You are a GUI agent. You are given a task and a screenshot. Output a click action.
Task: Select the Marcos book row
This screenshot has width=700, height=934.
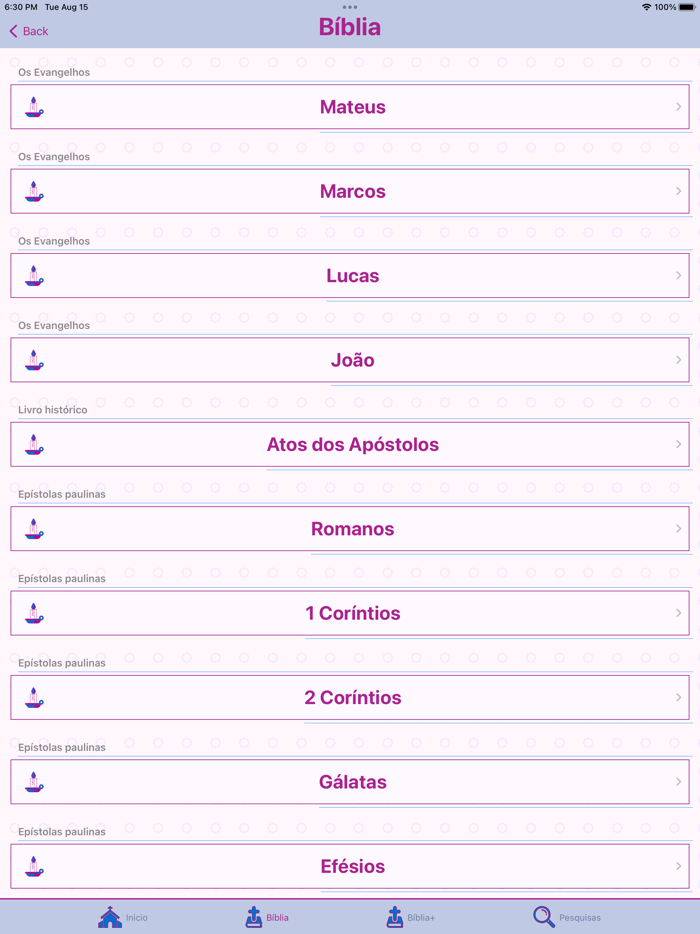coord(352,191)
